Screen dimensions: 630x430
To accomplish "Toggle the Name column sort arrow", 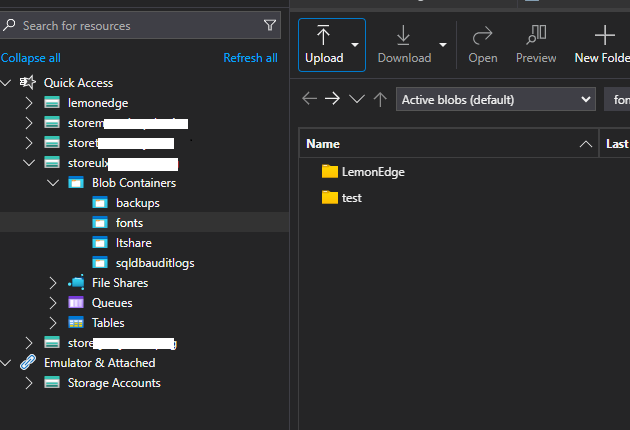I will 586,143.
